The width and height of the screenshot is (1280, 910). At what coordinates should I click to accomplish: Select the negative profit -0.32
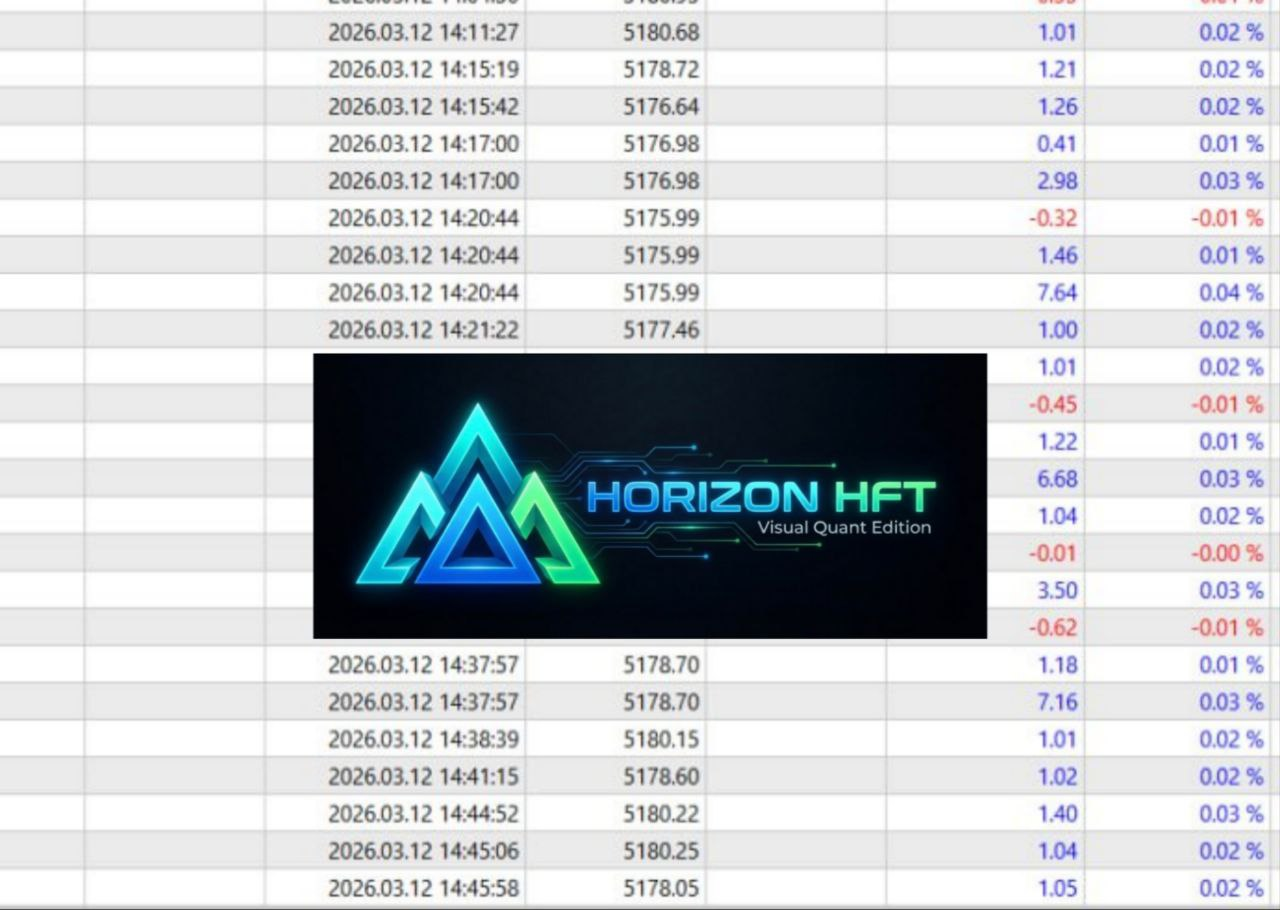1053,218
